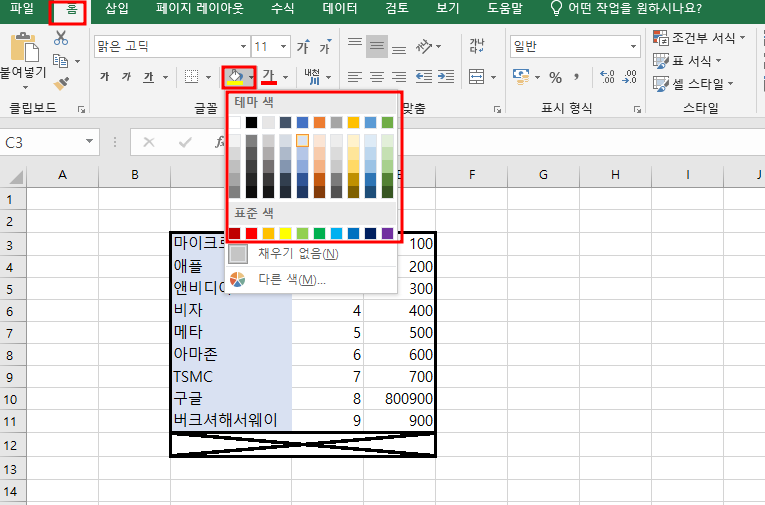Pick the green theme color swatch
This screenshot has width=765, height=505.
387,122
